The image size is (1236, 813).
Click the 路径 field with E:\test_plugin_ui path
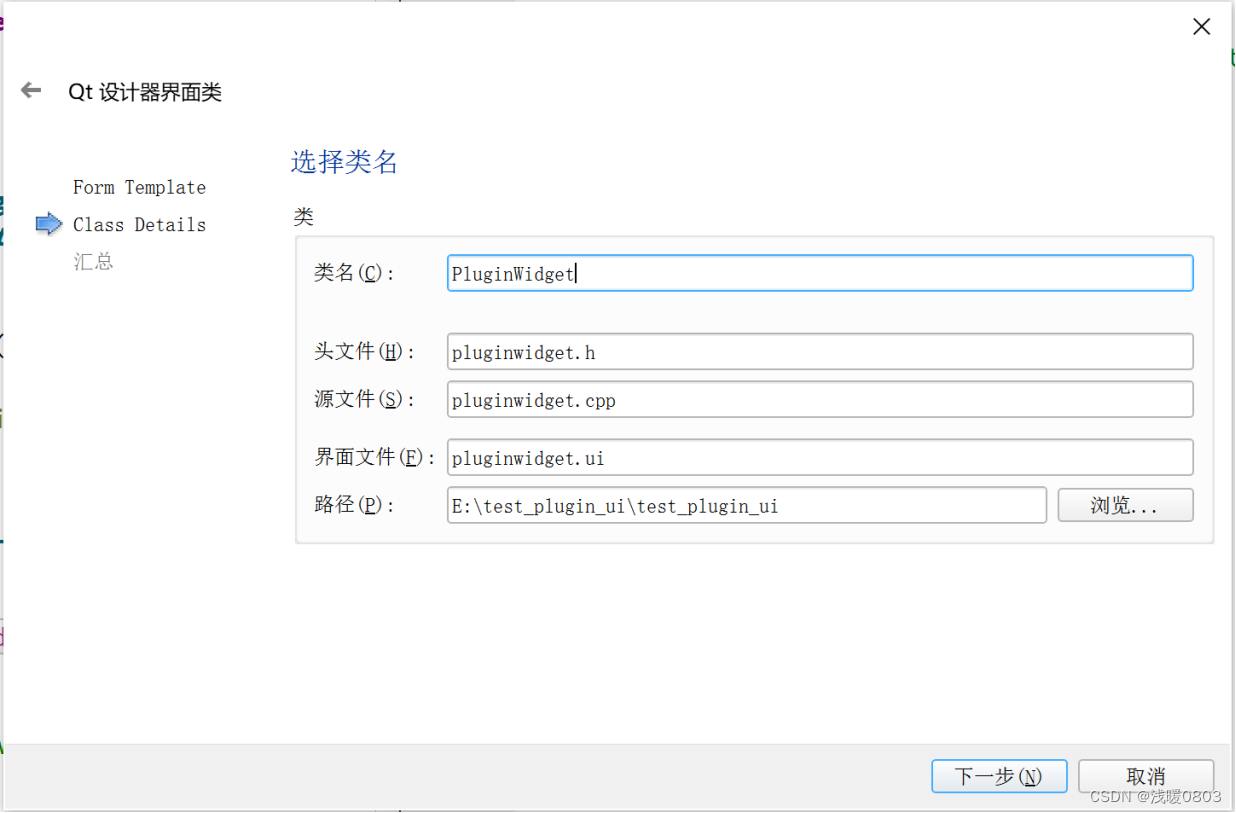coord(746,505)
